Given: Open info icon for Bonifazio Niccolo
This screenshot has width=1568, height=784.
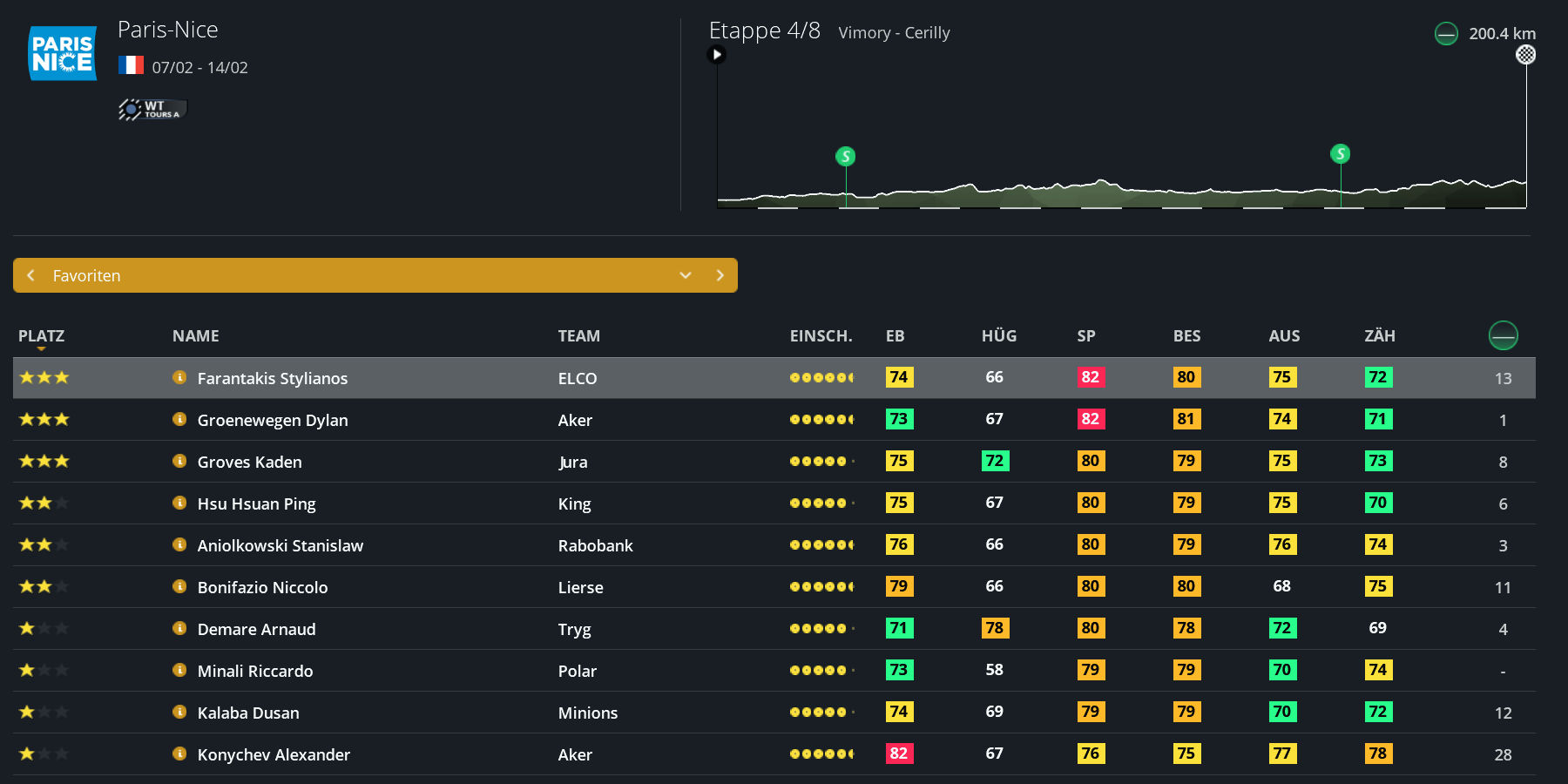Looking at the screenshot, I should pos(179,587).
